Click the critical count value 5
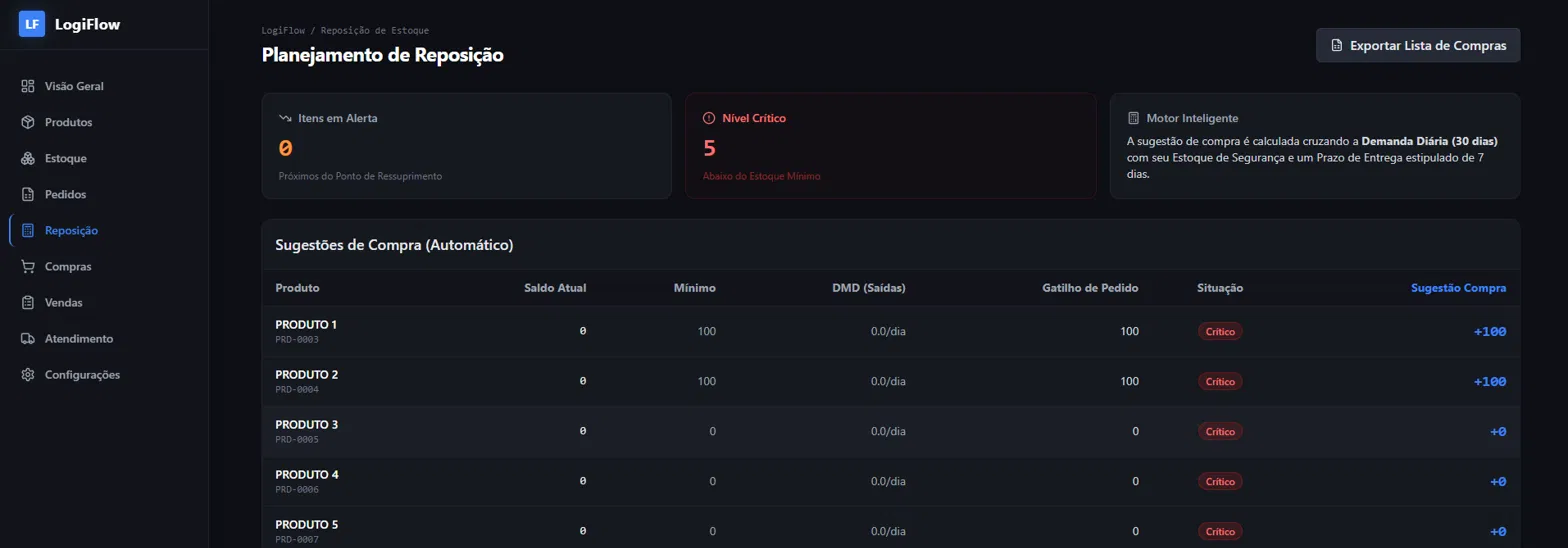Screen dimensions: 1568x548 click(x=710, y=148)
